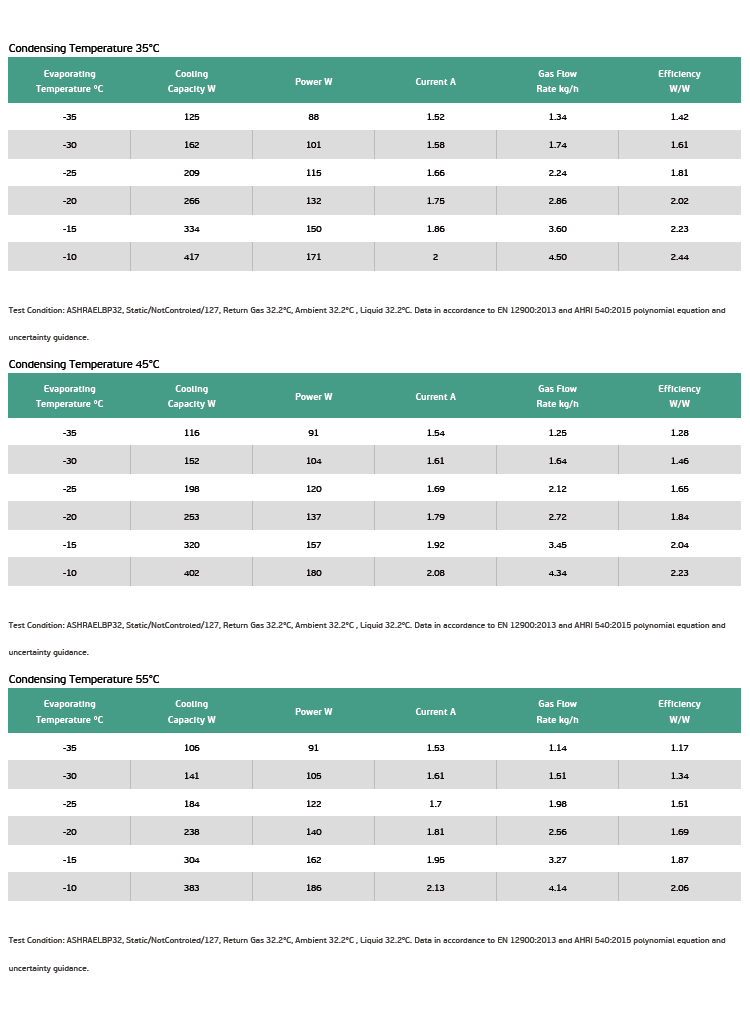Click the Condensing Temperature 45°C heading
The height and width of the screenshot is (1011, 750).
click(84, 364)
